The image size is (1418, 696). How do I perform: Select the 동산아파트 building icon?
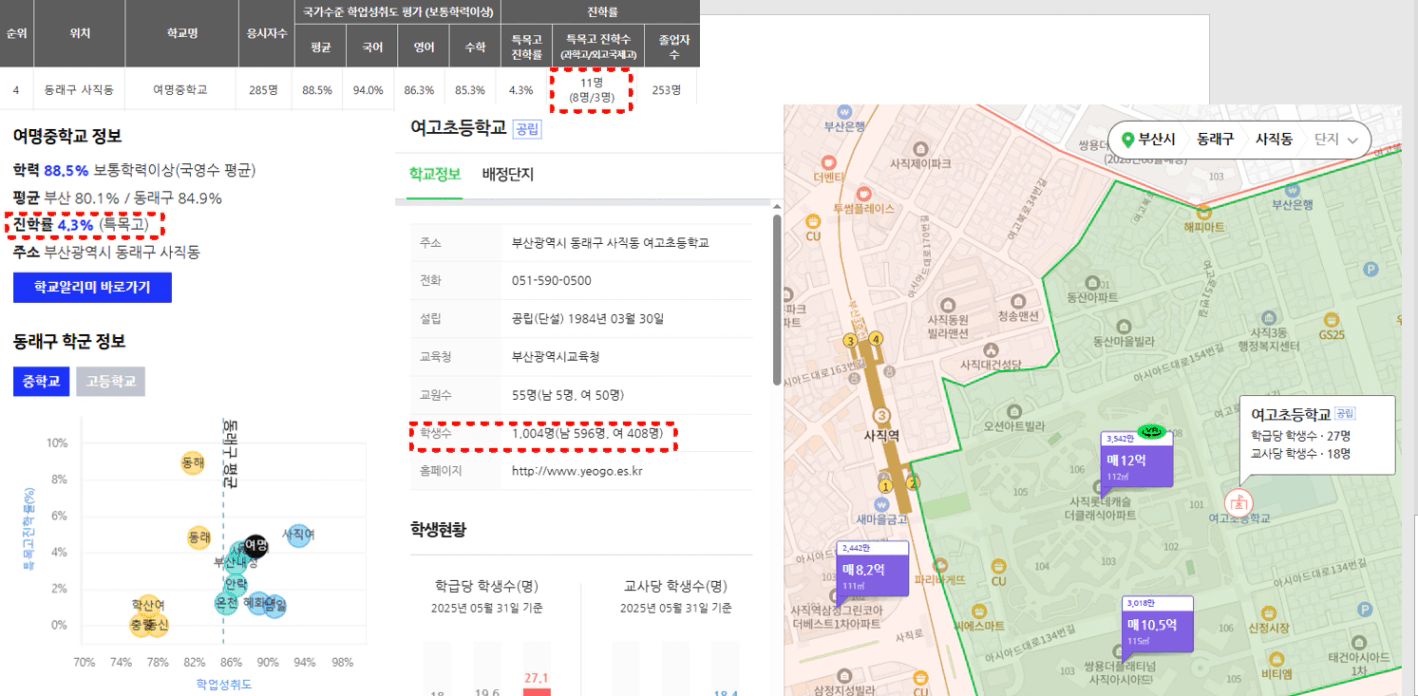coord(1092,283)
